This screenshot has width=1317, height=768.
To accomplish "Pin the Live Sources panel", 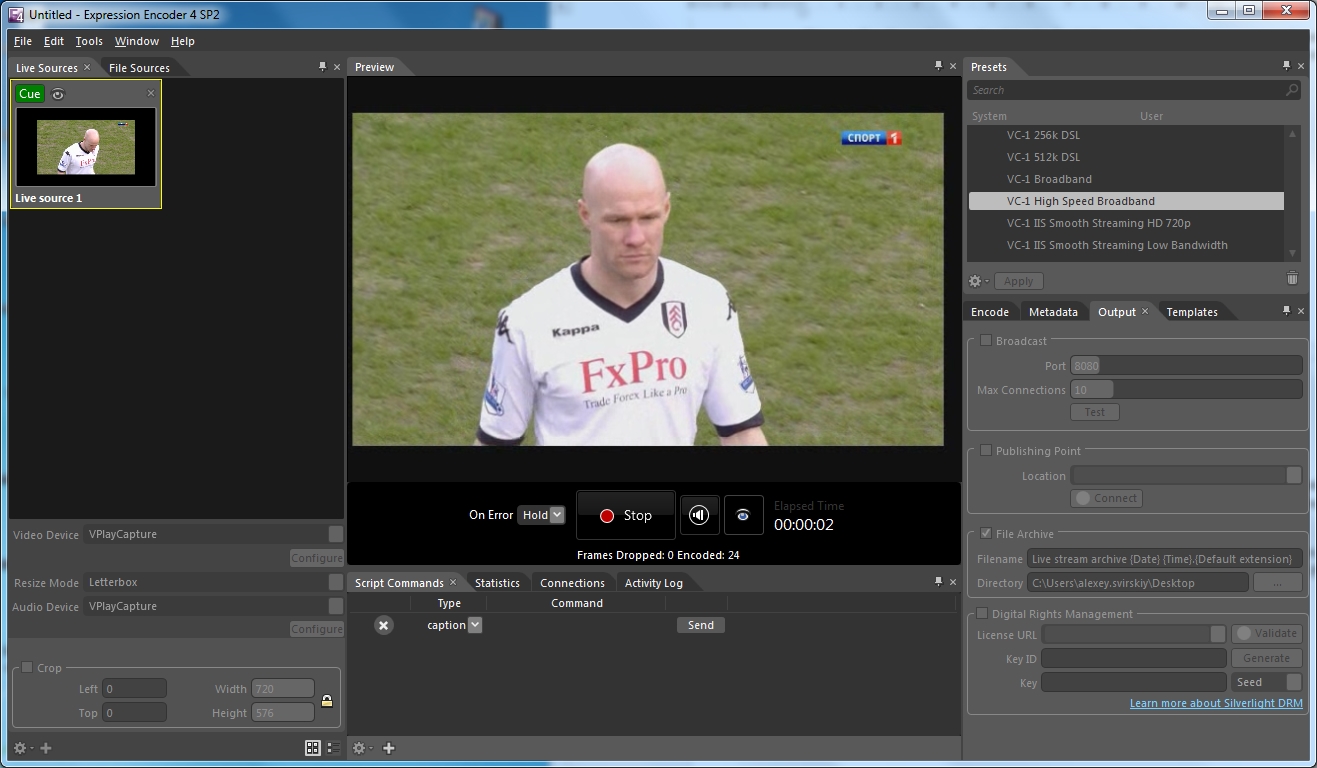I will (x=322, y=67).
